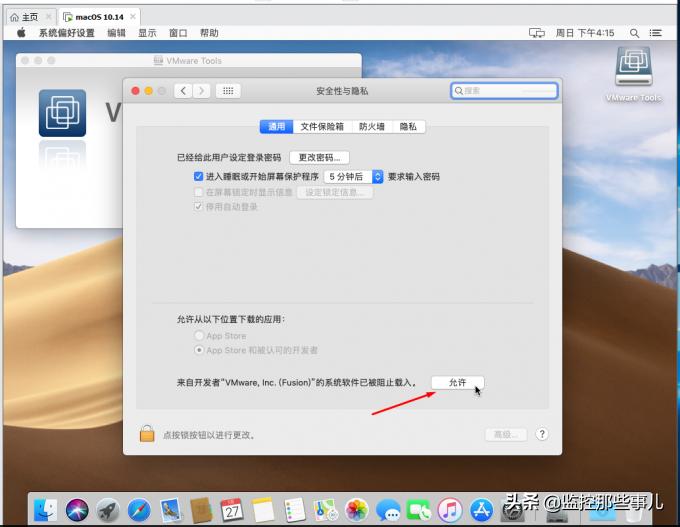Launch Siri from the Dock
680x527 pixels.
[77, 510]
